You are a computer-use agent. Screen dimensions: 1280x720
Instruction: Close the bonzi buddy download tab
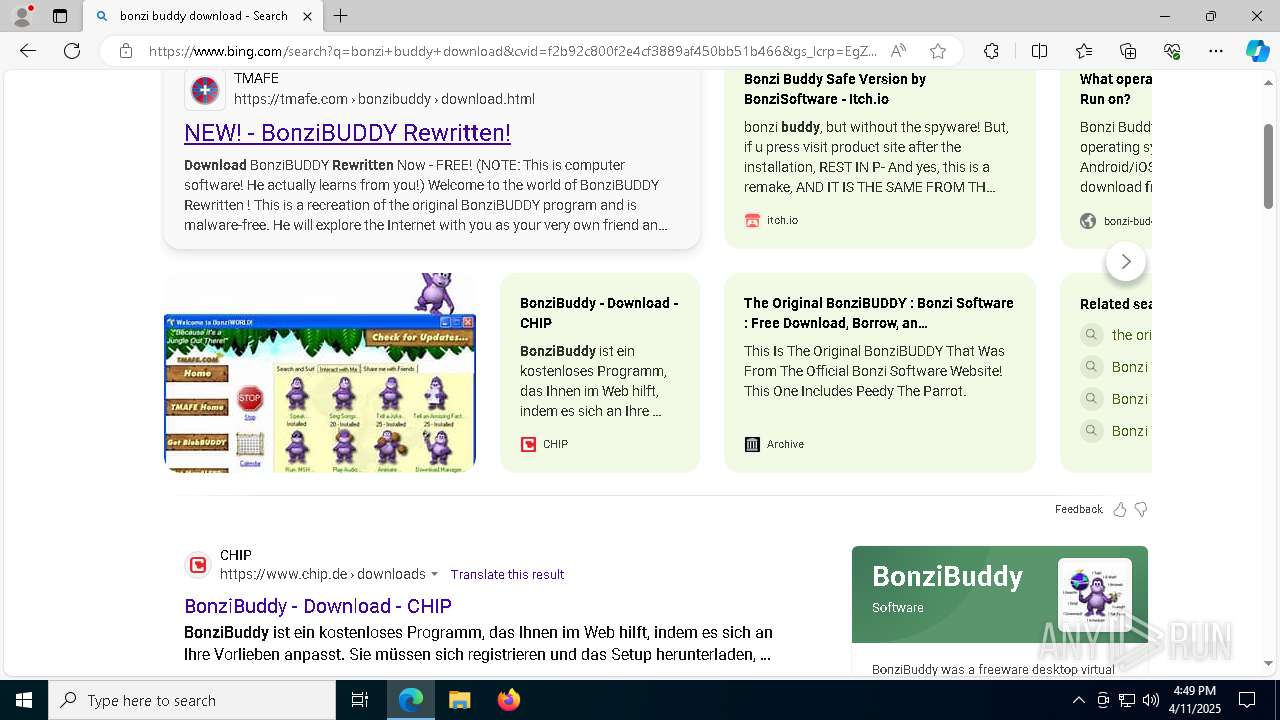[x=307, y=16]
